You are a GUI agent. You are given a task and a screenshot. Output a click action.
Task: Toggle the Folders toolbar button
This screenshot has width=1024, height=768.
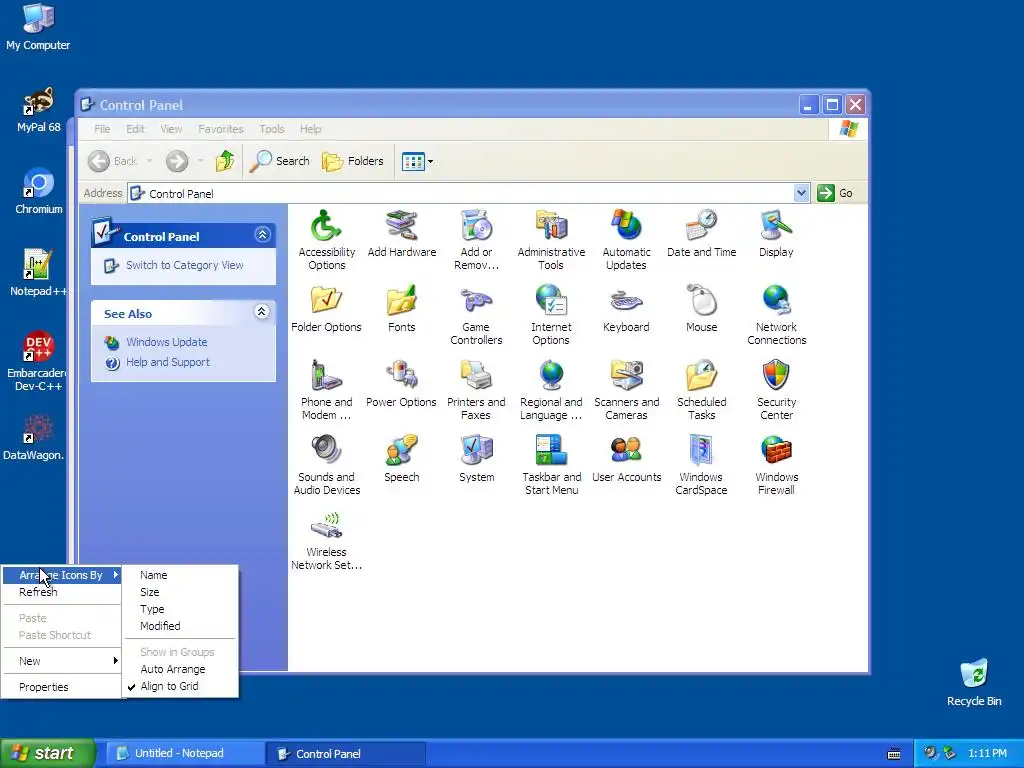[x=353, y=161]
